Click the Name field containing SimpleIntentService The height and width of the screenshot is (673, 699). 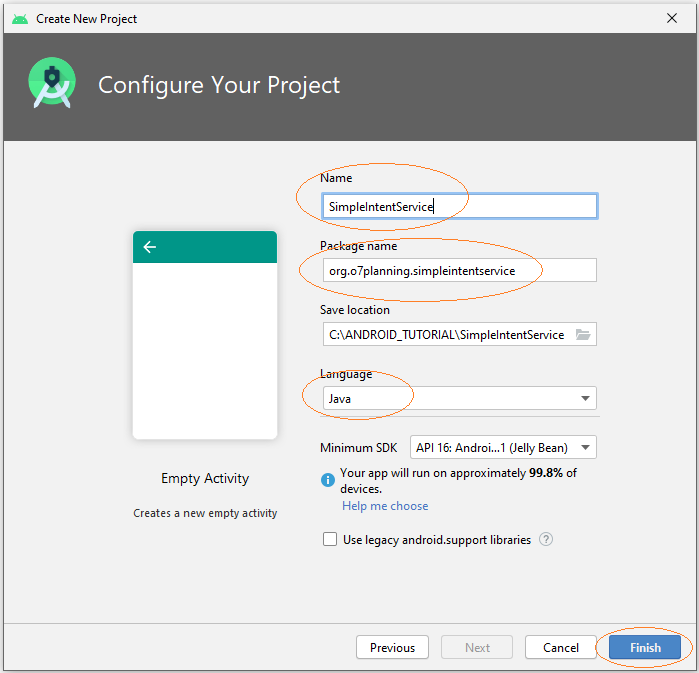click(460, 206)
